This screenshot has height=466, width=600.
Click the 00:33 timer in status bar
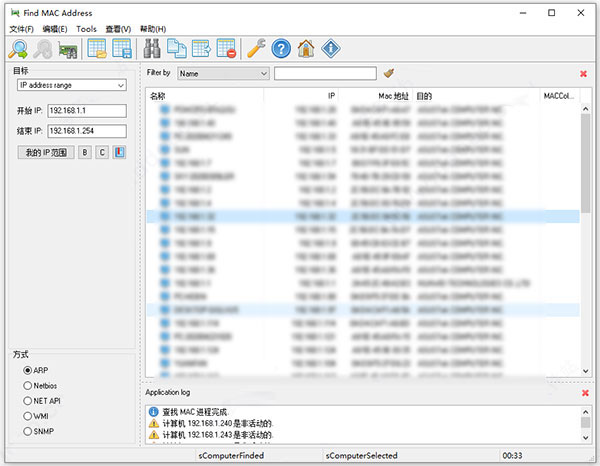[512, 455]
